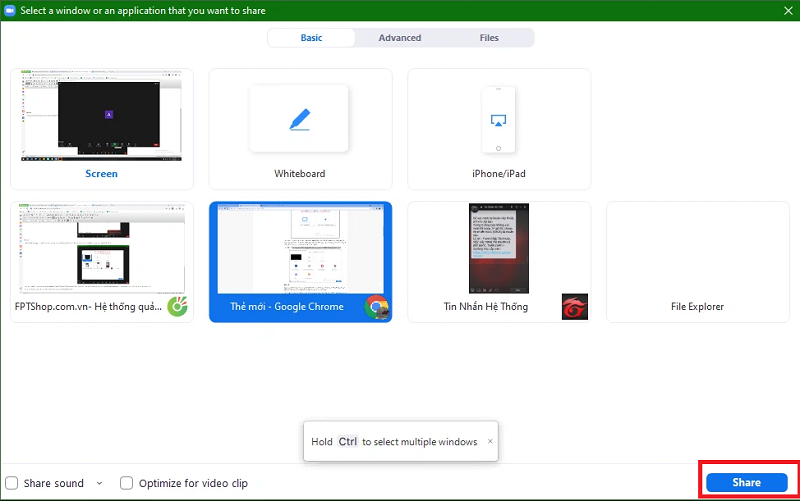Select the Screen thumbnail to share
The image size is (800, 501).
(101, 128)
